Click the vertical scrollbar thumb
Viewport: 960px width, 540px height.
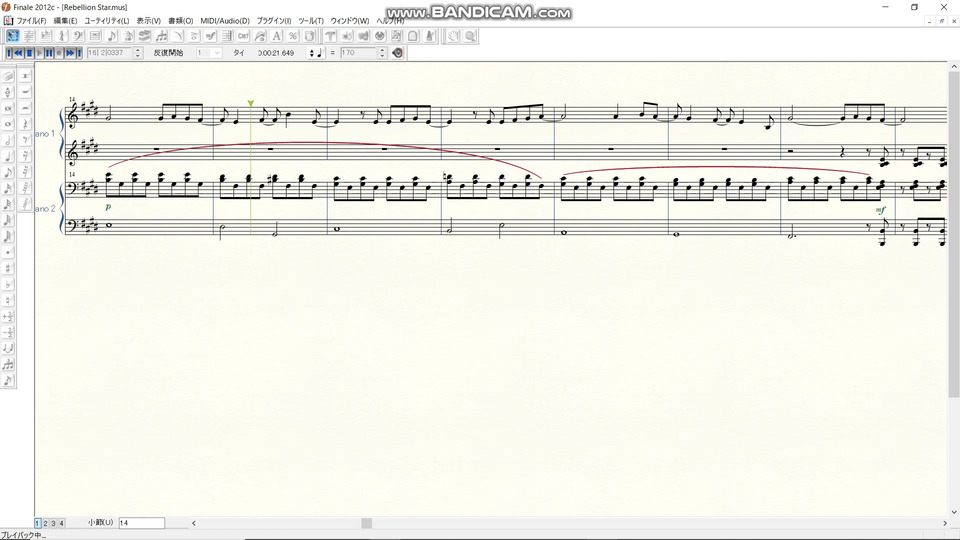click(x=954, y=234)
